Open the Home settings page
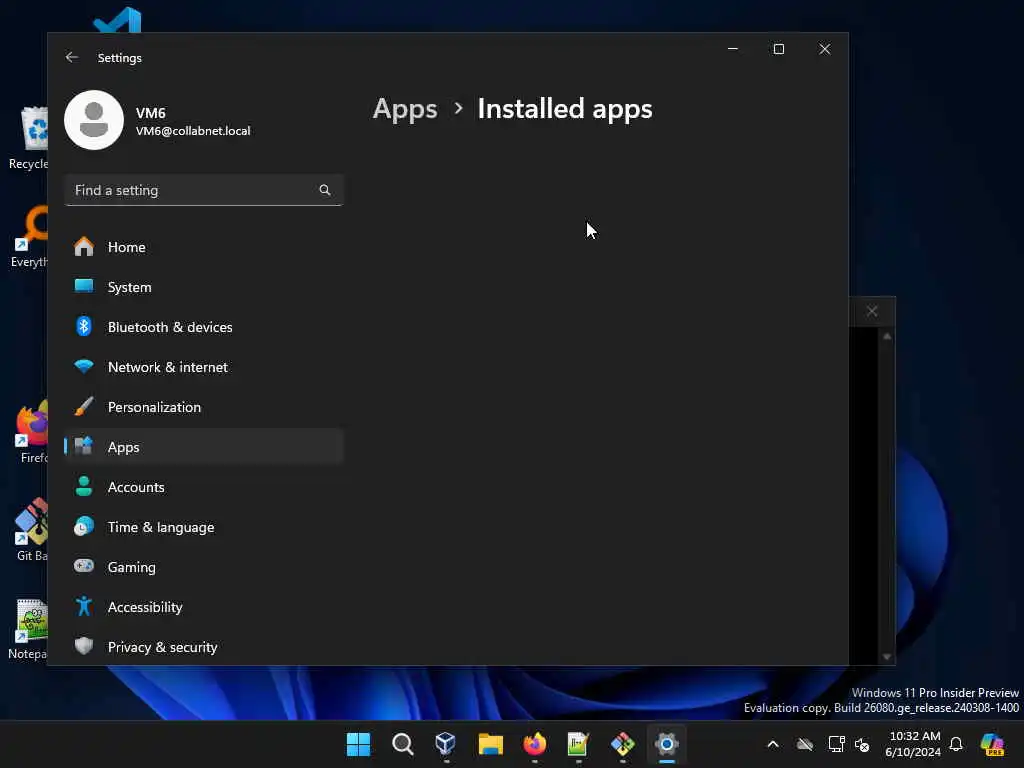The height and width of the screenshot is (768, 1024). click(x=204, y=247)
